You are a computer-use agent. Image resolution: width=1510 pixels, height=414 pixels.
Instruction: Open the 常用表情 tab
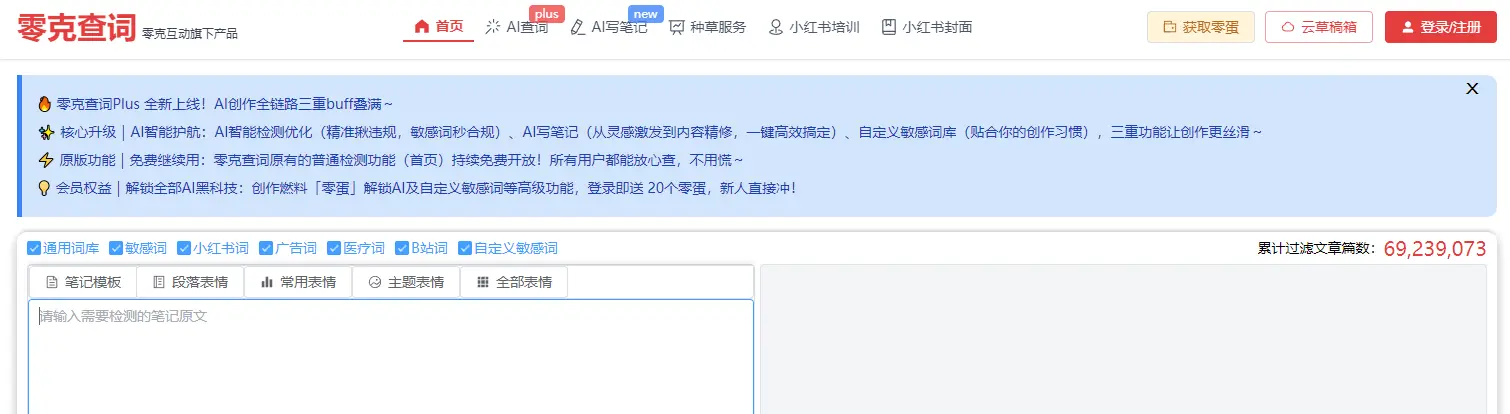297,282
